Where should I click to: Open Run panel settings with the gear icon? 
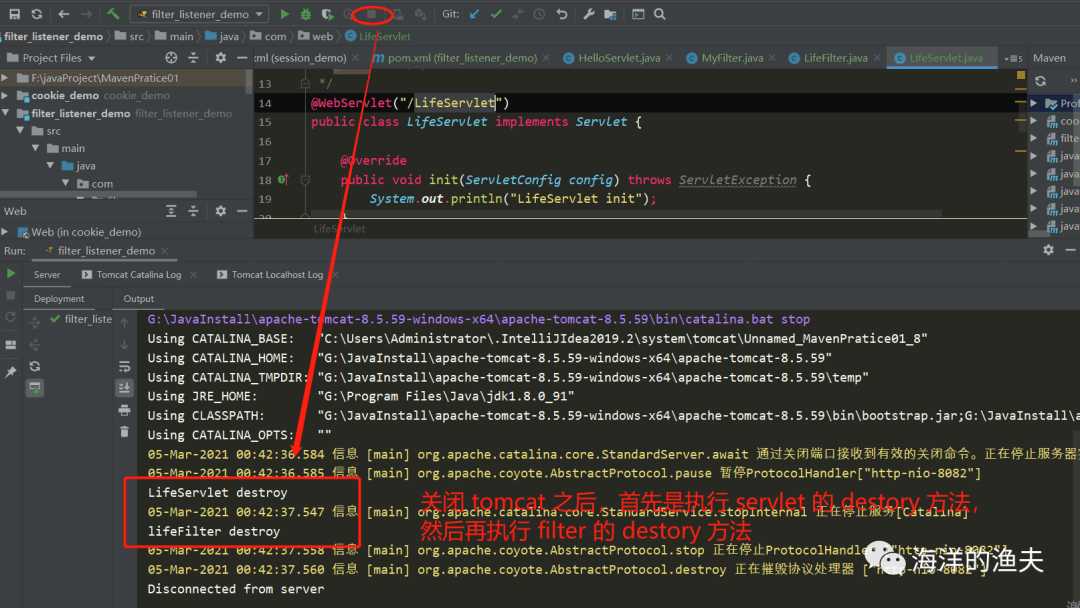(x=1048, y=250)
